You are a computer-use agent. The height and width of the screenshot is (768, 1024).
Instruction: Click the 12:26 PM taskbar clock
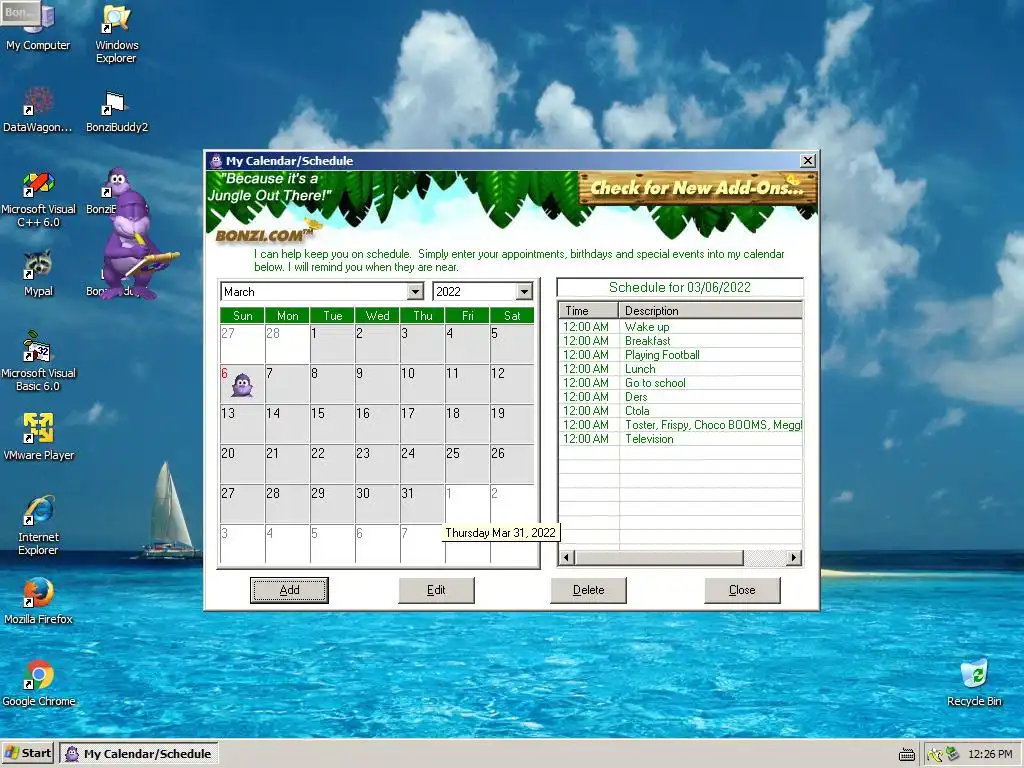point(990,754)
